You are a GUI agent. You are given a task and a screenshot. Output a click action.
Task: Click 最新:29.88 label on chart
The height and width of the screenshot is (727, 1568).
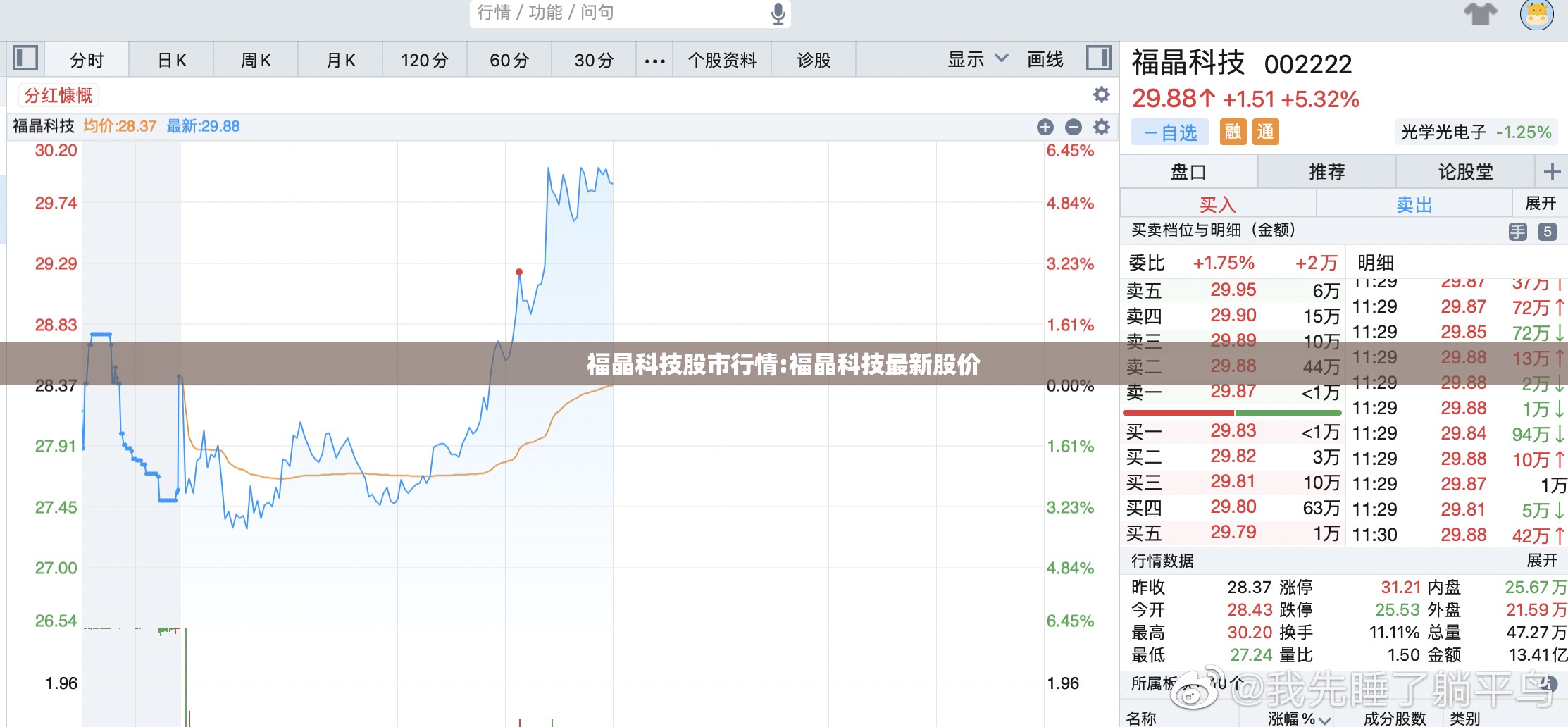click(203, 126)
